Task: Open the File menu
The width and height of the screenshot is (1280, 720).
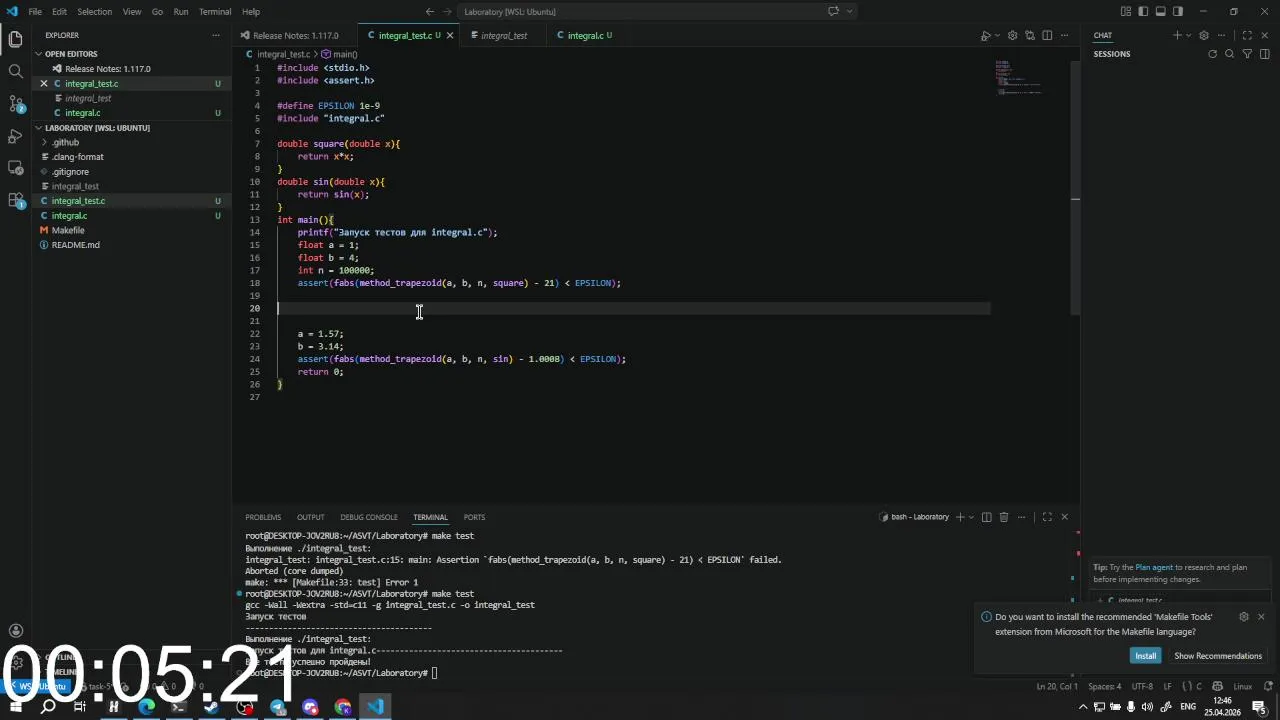Action: click(x=35, y=11)
